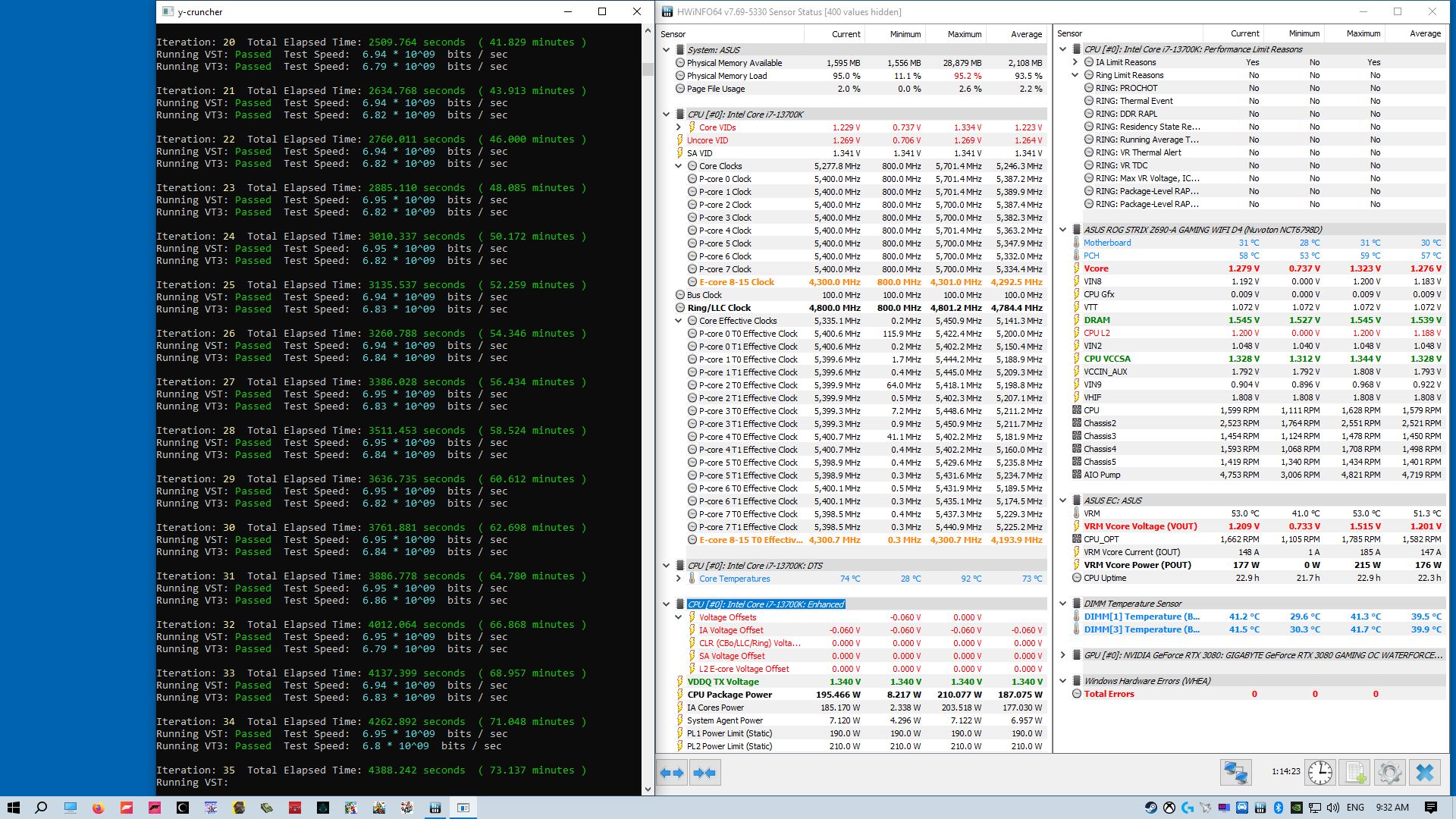
Task: Click the expand columns left-right arrows button
Action: 672,773
